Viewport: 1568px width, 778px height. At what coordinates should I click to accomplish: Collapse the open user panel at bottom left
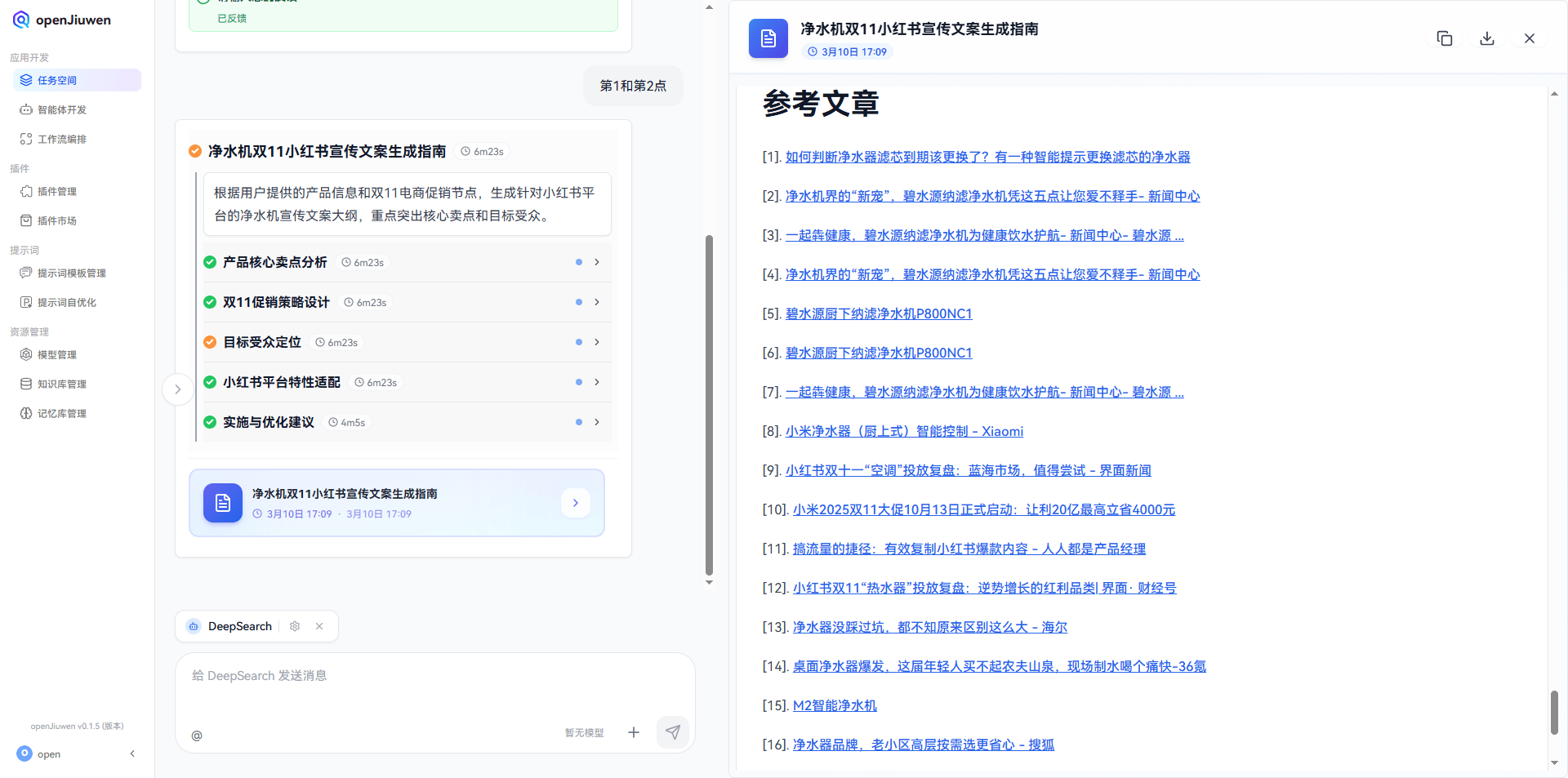pos(132,754)
